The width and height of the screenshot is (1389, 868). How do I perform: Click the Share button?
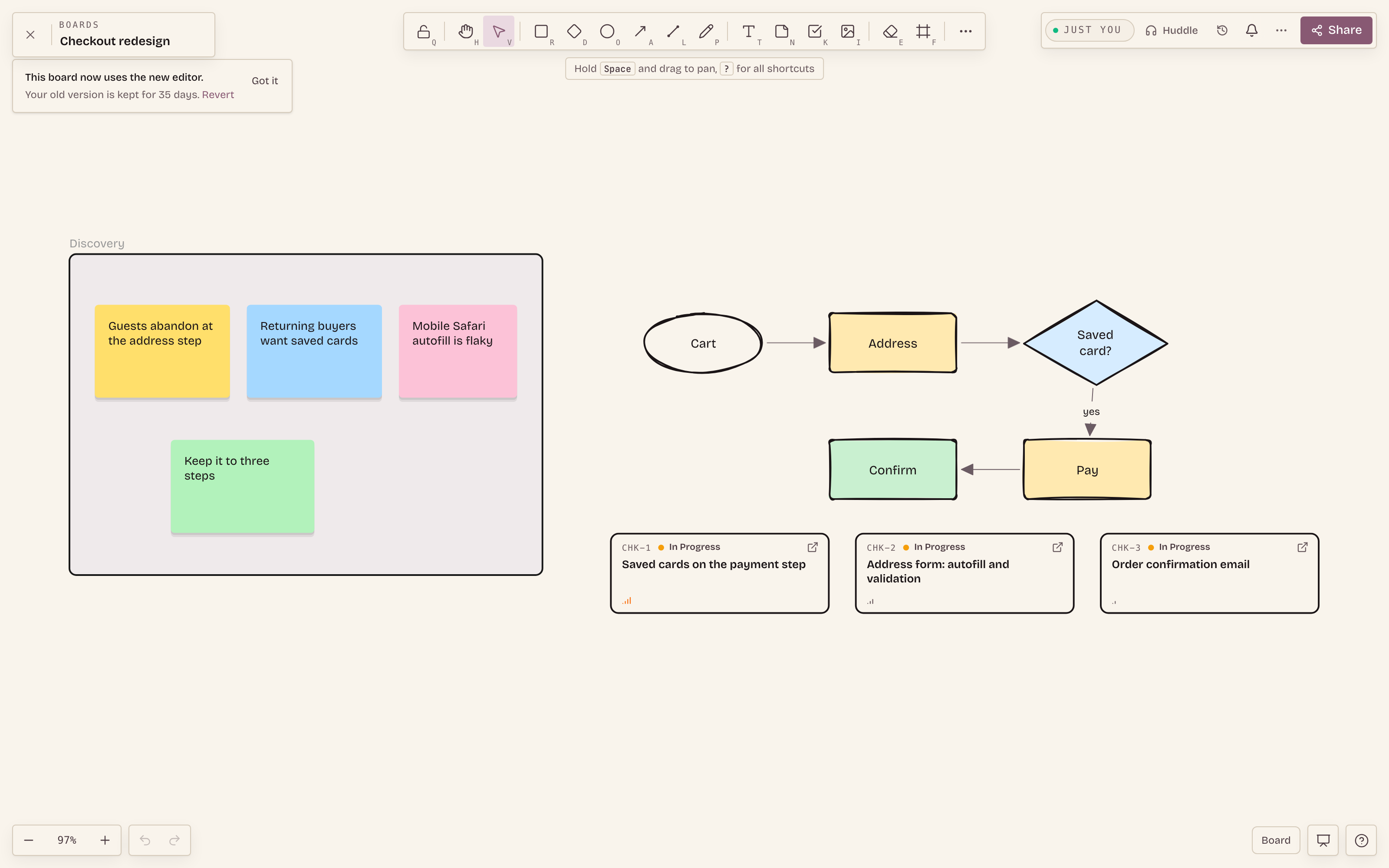(x=1336, y=30)
